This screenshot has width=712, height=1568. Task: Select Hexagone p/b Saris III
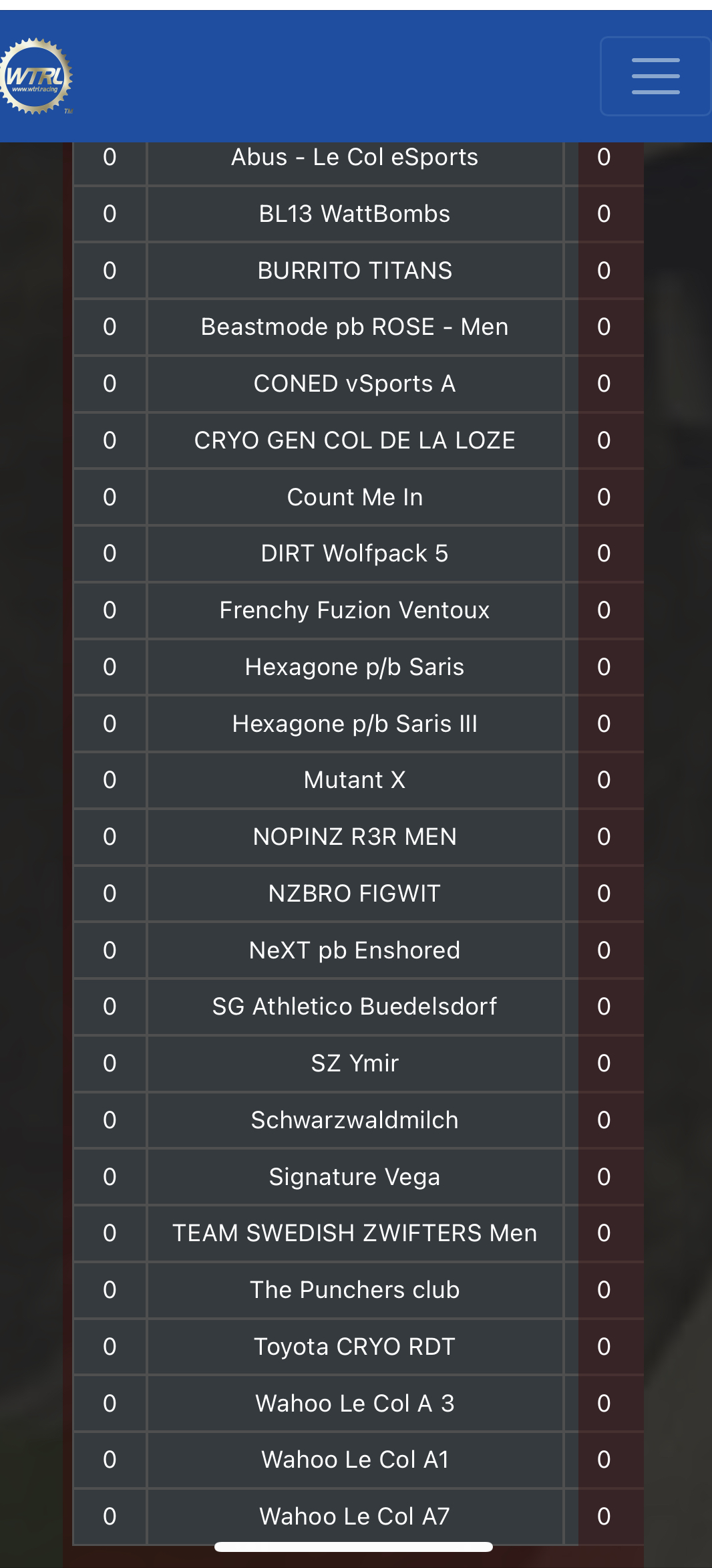point(358,724)
